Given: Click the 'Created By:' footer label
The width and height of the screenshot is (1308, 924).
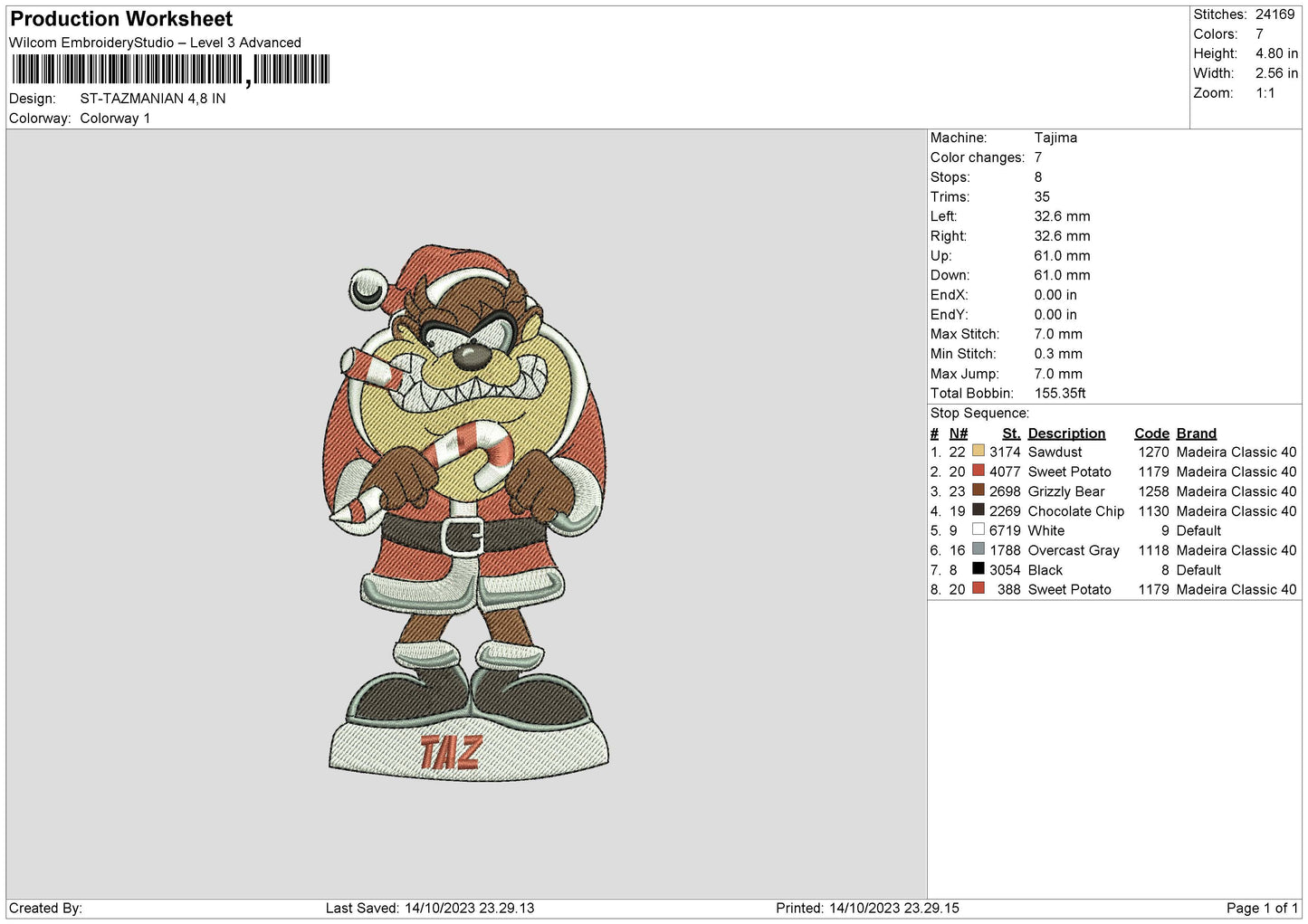Looking at the screenshot, I should click(x=45, y=908).
